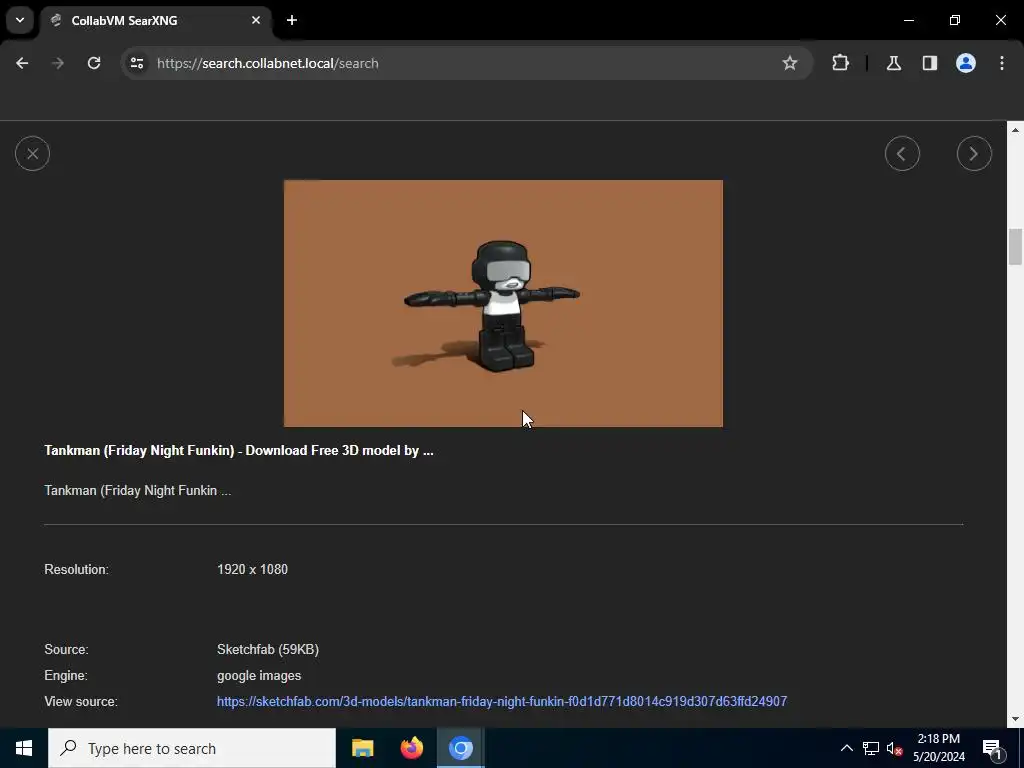Click the Chrome taskbar icon

click(x=460, y=748)
